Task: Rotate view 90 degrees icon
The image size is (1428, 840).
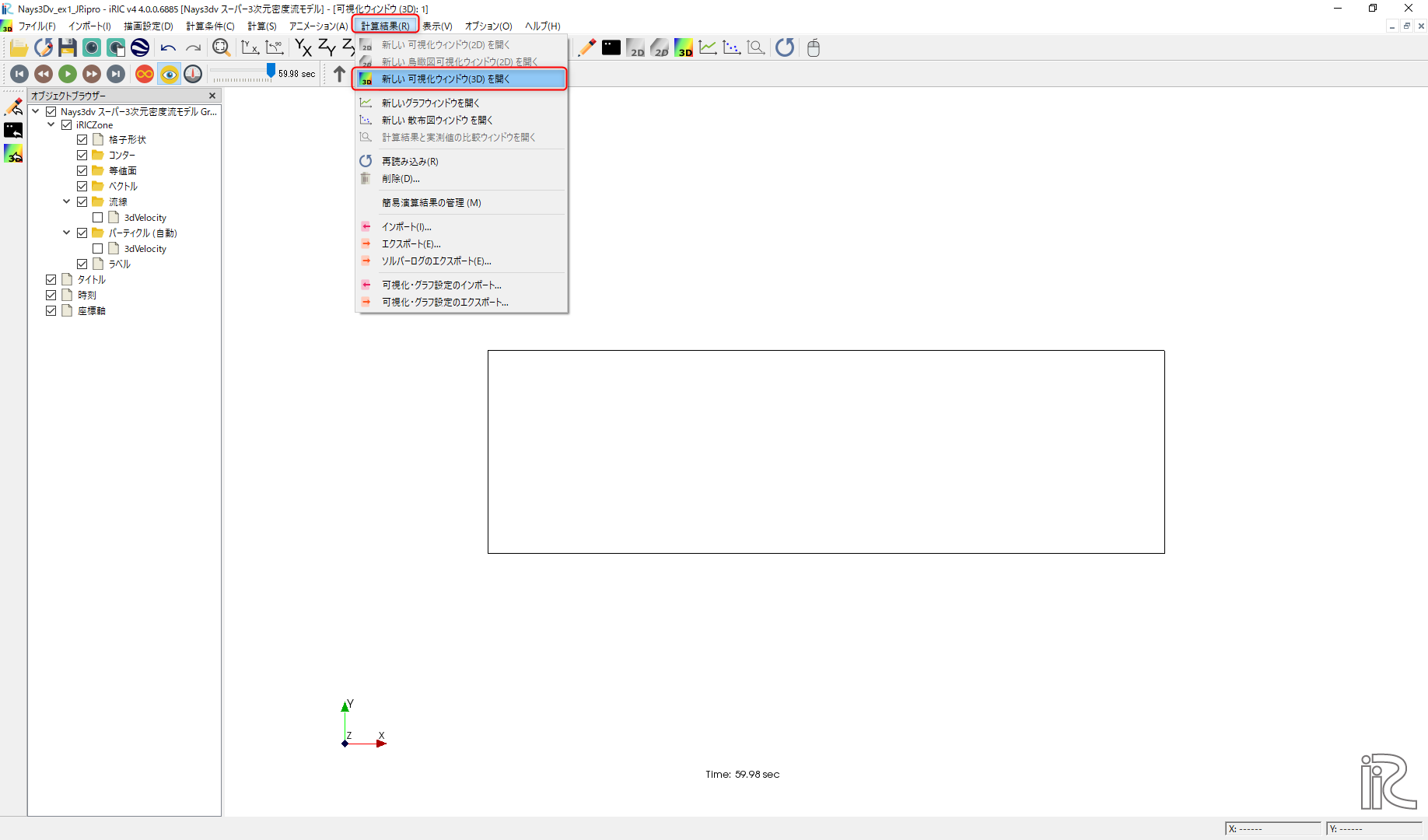Action: coord(274,48)
